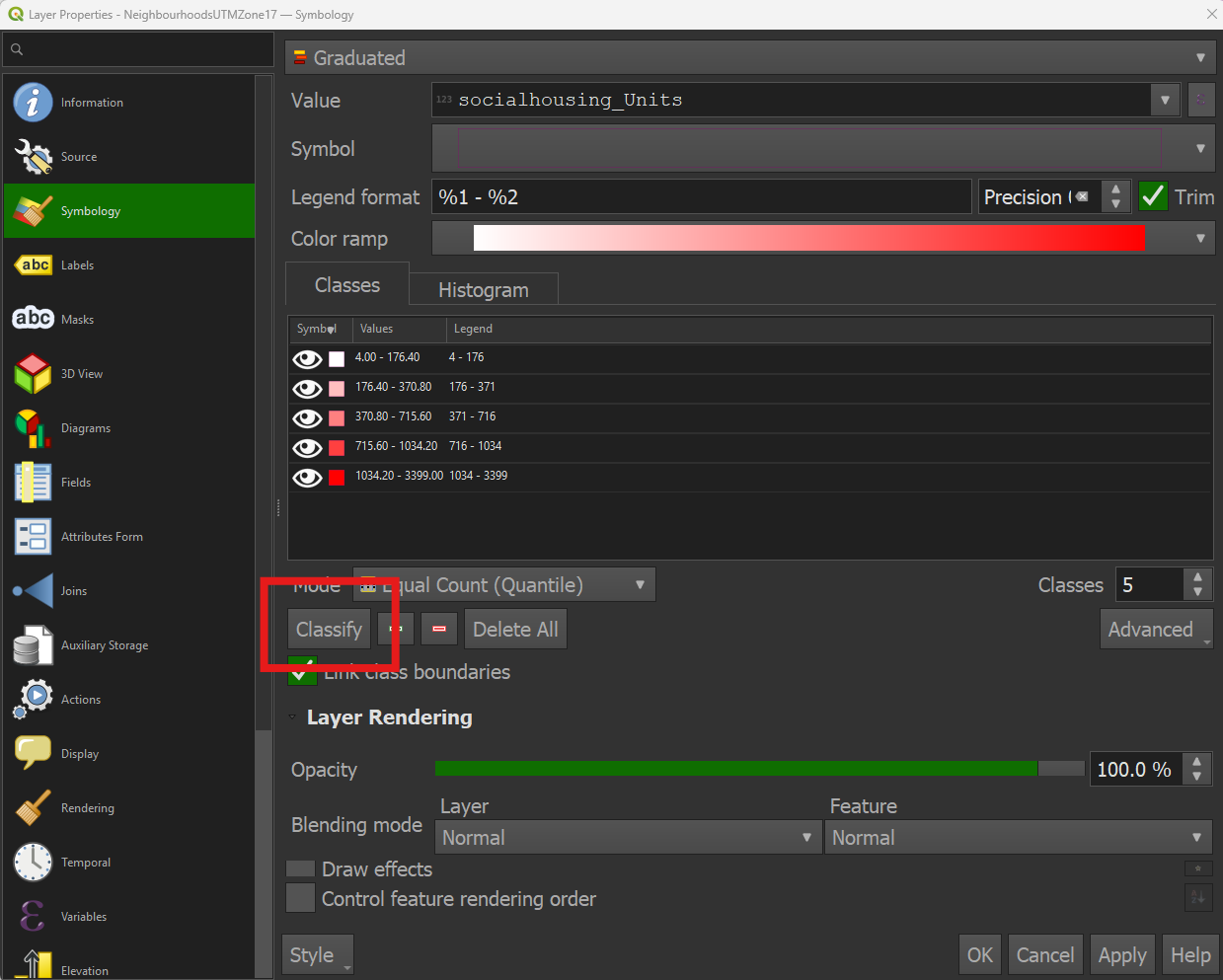Toggle visibility of 716 - 1034 class
The image size is (1223, 980).
pyautogui.click(x=307, y=447)
